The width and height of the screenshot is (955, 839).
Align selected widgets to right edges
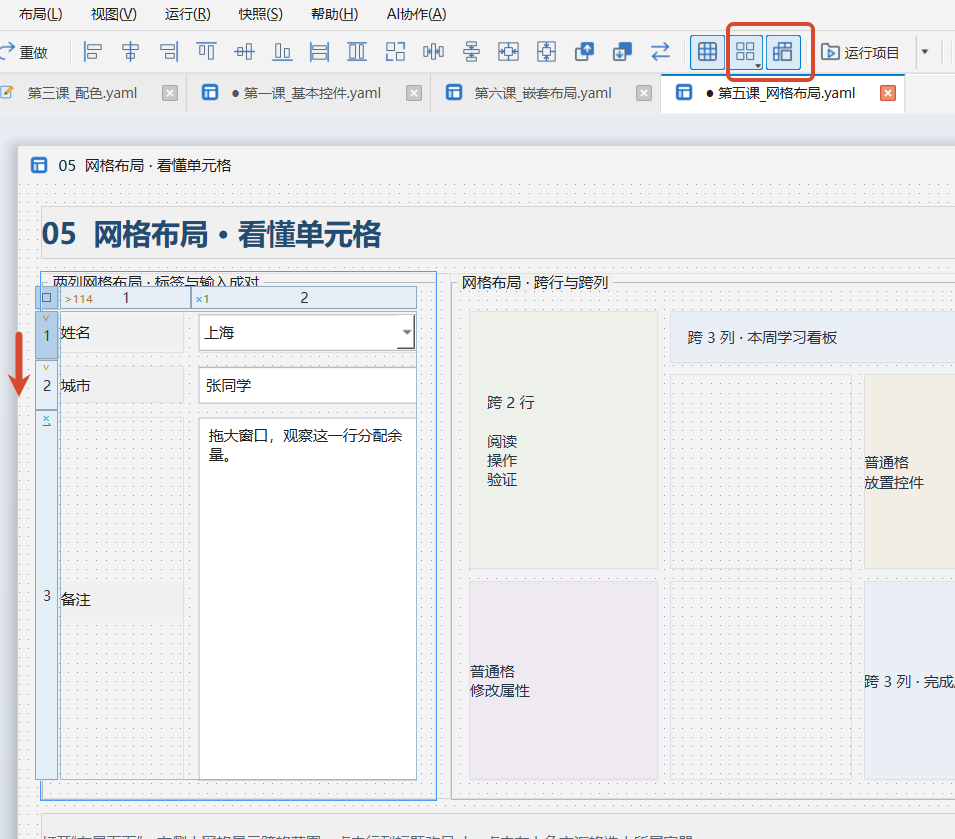pos(169,52)
